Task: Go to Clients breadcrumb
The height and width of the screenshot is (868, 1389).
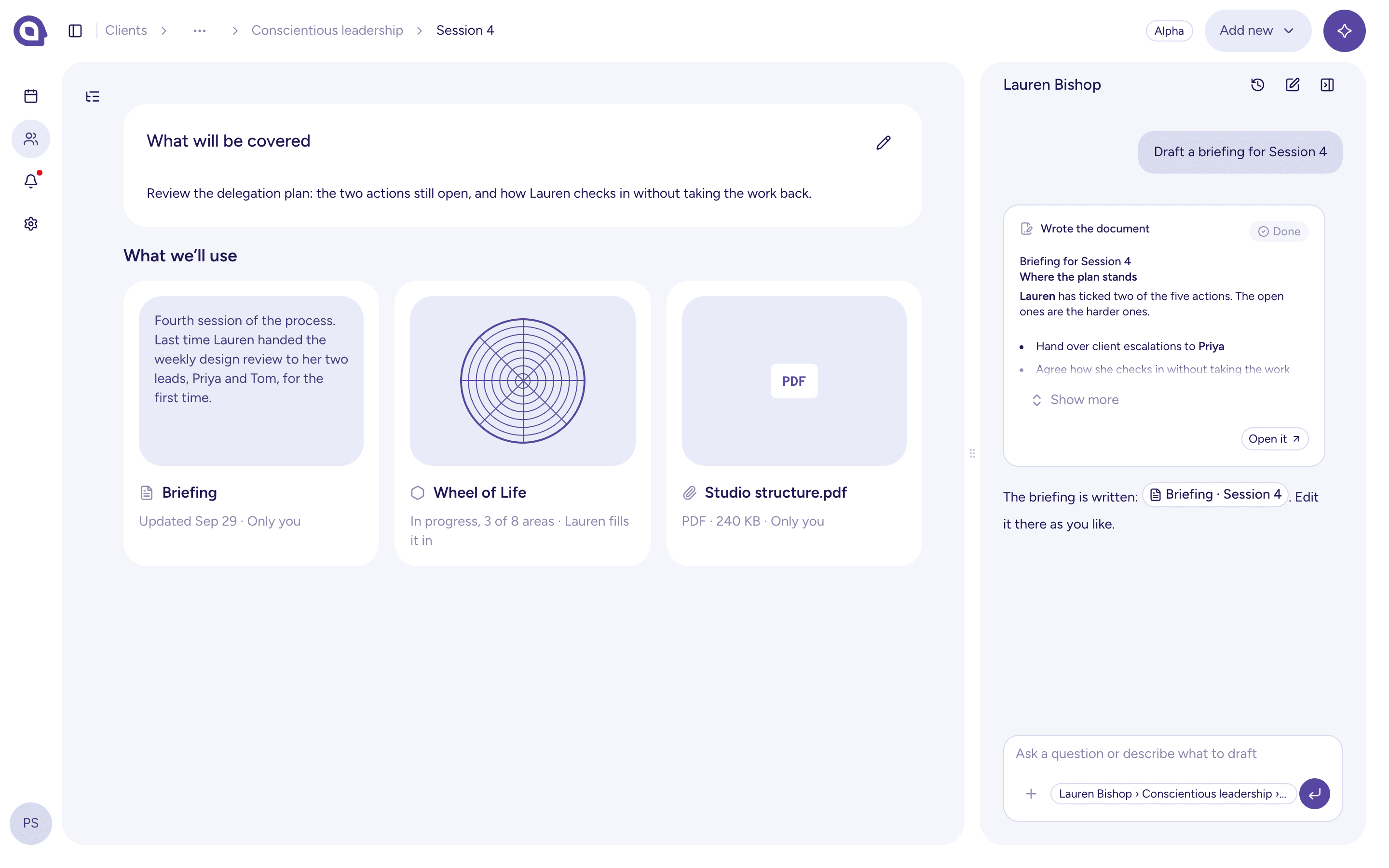Action: tap(126, 30)
